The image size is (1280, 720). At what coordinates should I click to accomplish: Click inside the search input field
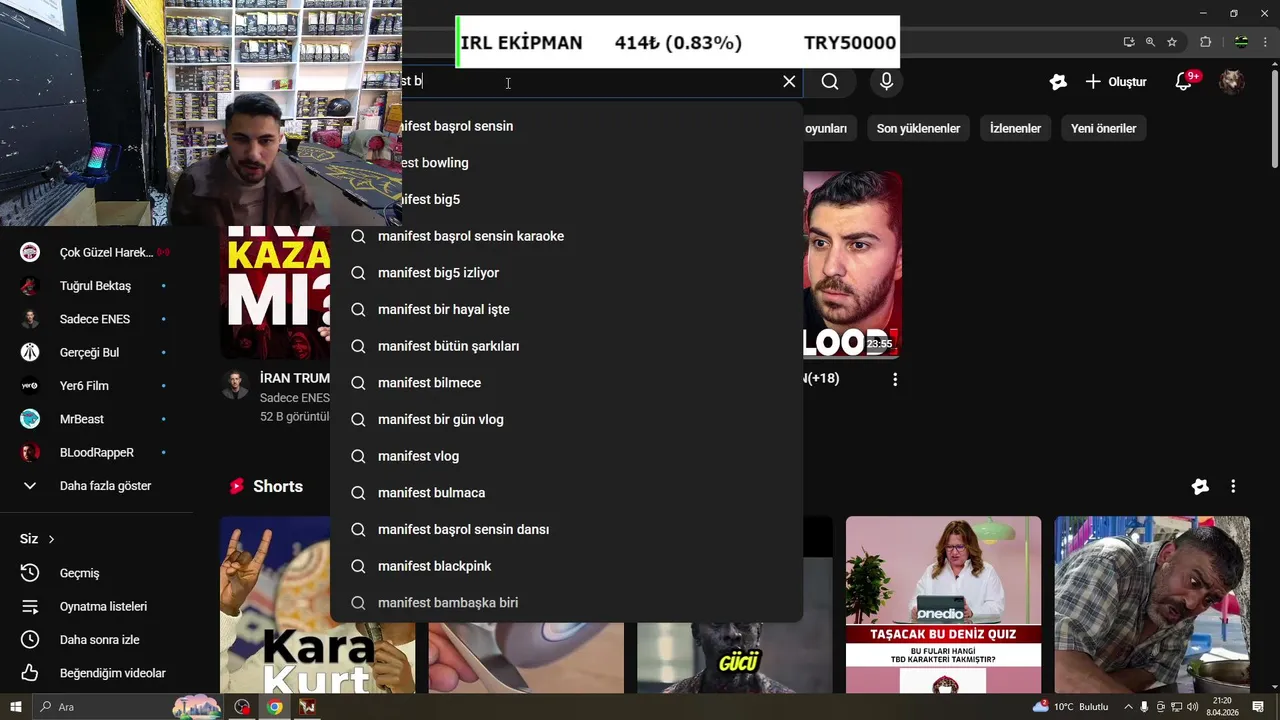tap(590, 82)
